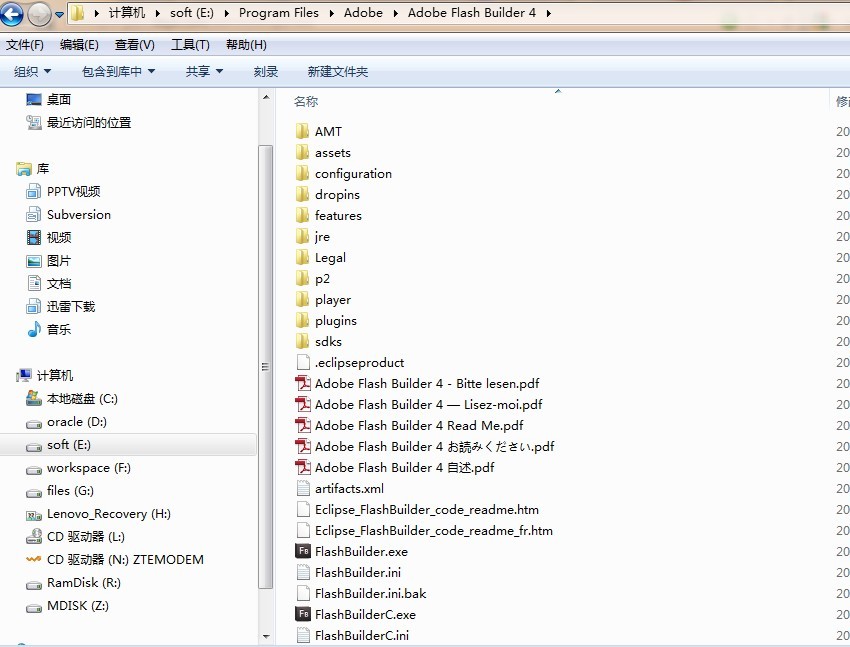The height and width of the screenshot is (647, 850).
Task: Open the 共享 toolbar dropdown
Action: (x=204, y=72)
